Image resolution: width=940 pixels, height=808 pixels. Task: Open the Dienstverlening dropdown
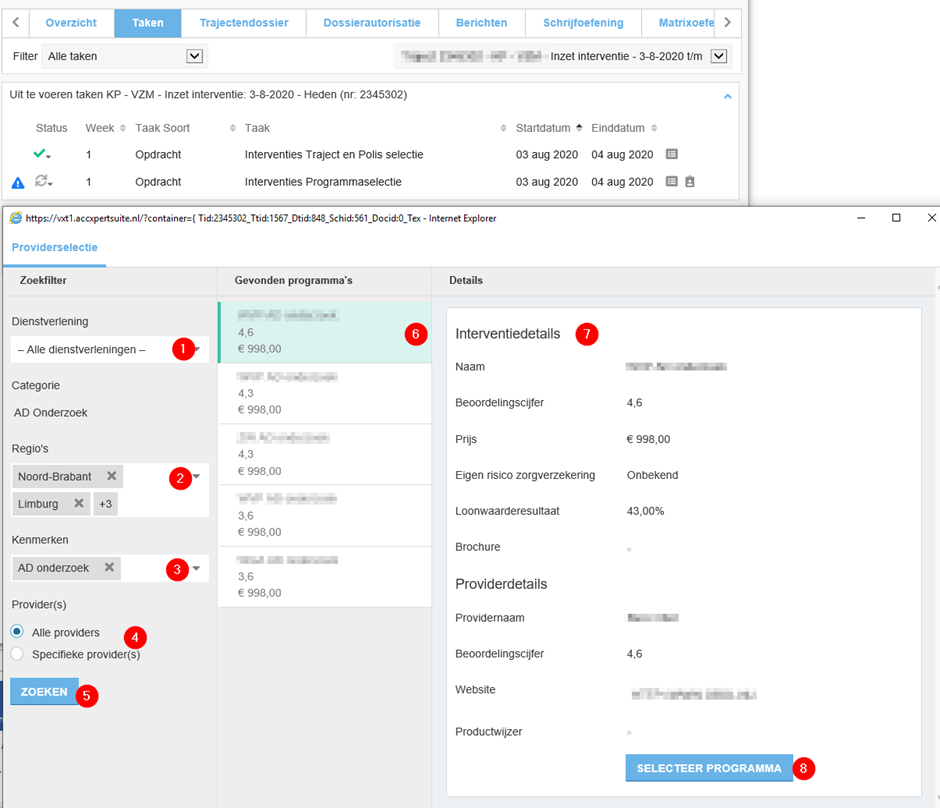click(x=197, y=349)
